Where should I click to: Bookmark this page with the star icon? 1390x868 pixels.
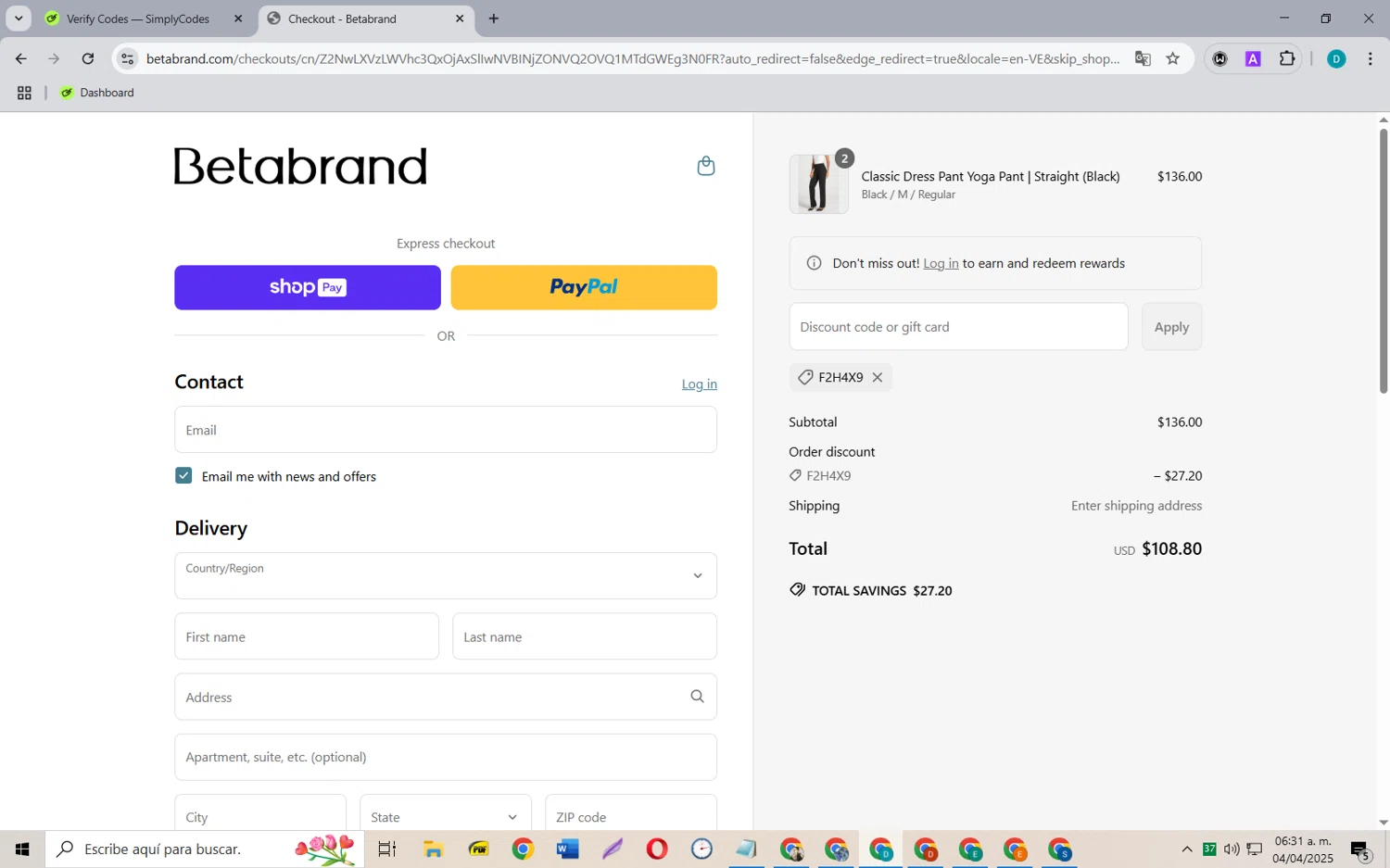[1173, 58]
